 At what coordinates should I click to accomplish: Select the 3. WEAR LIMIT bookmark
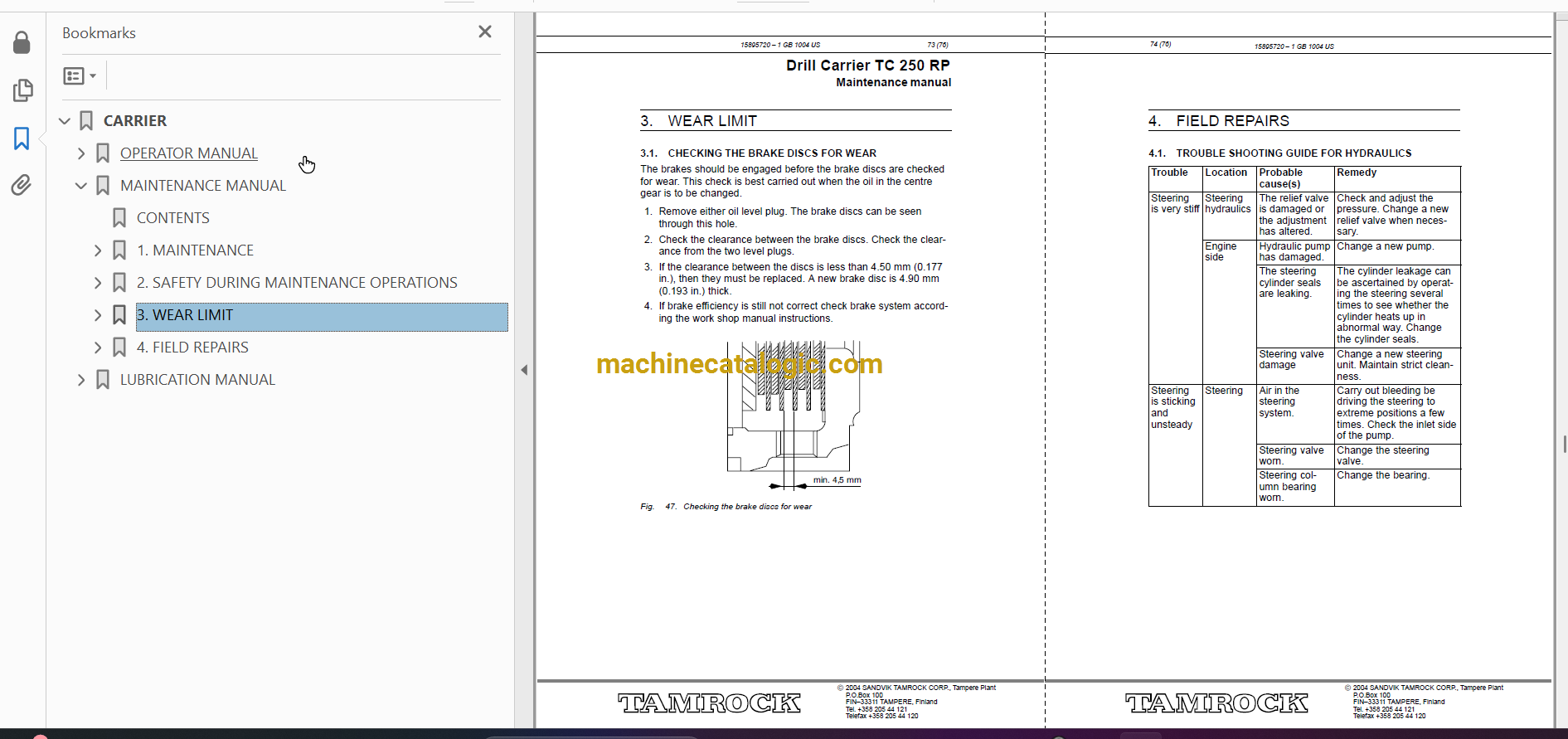tap(322, 317)
